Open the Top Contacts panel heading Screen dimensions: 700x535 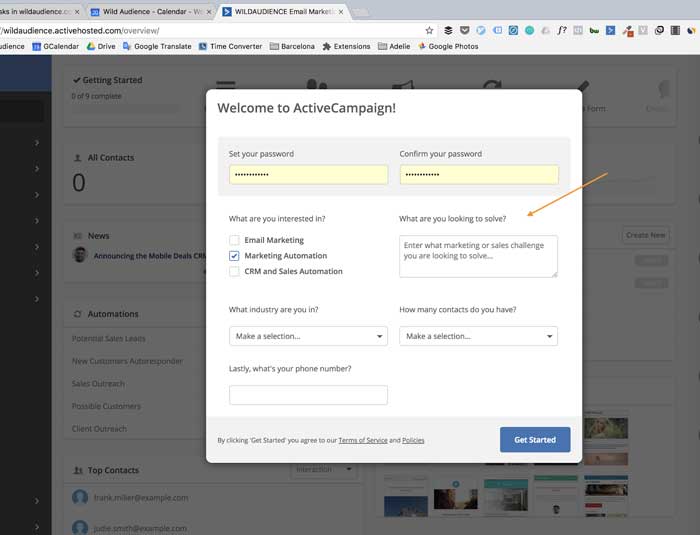113,470
